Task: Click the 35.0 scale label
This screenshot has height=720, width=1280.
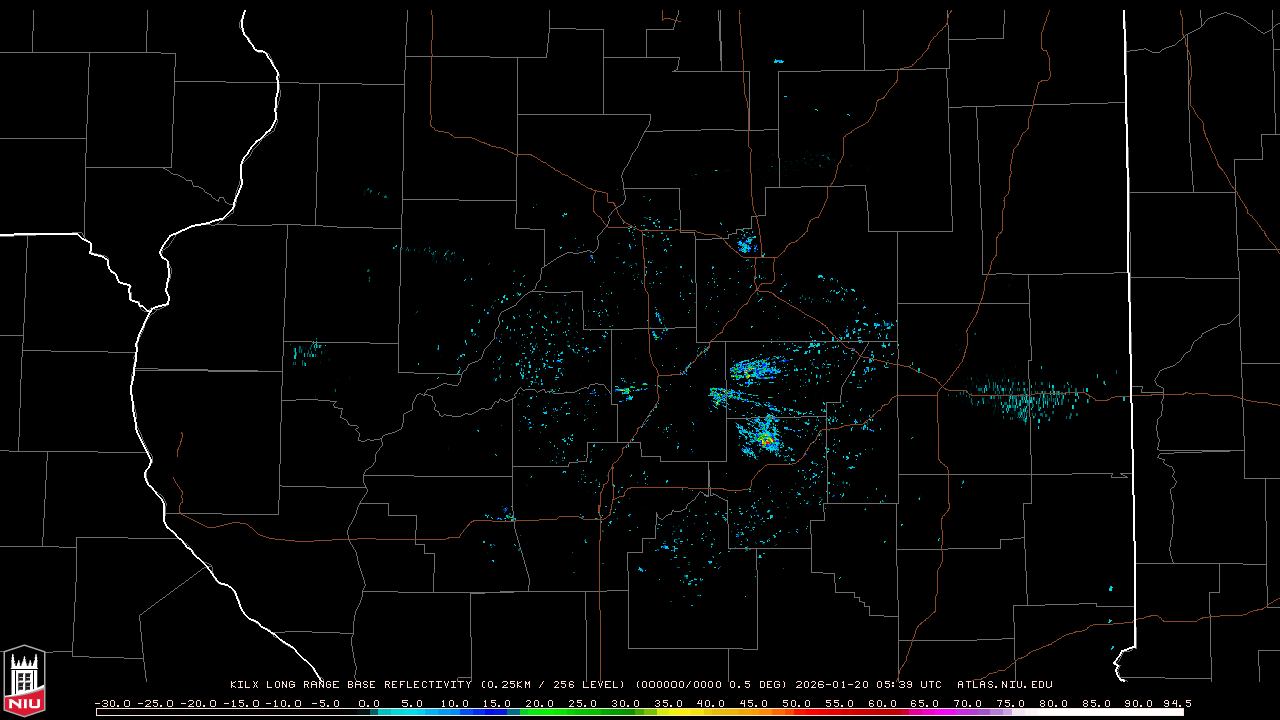Action: (x=668, y=704)
